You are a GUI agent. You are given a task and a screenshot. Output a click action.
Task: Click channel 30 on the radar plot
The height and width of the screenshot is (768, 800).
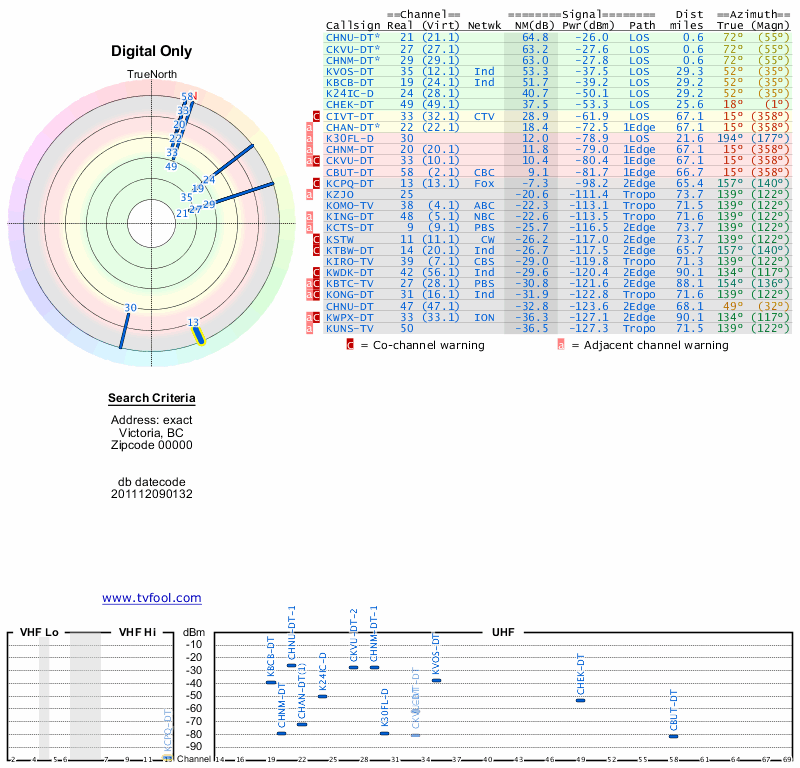[131, 308]
